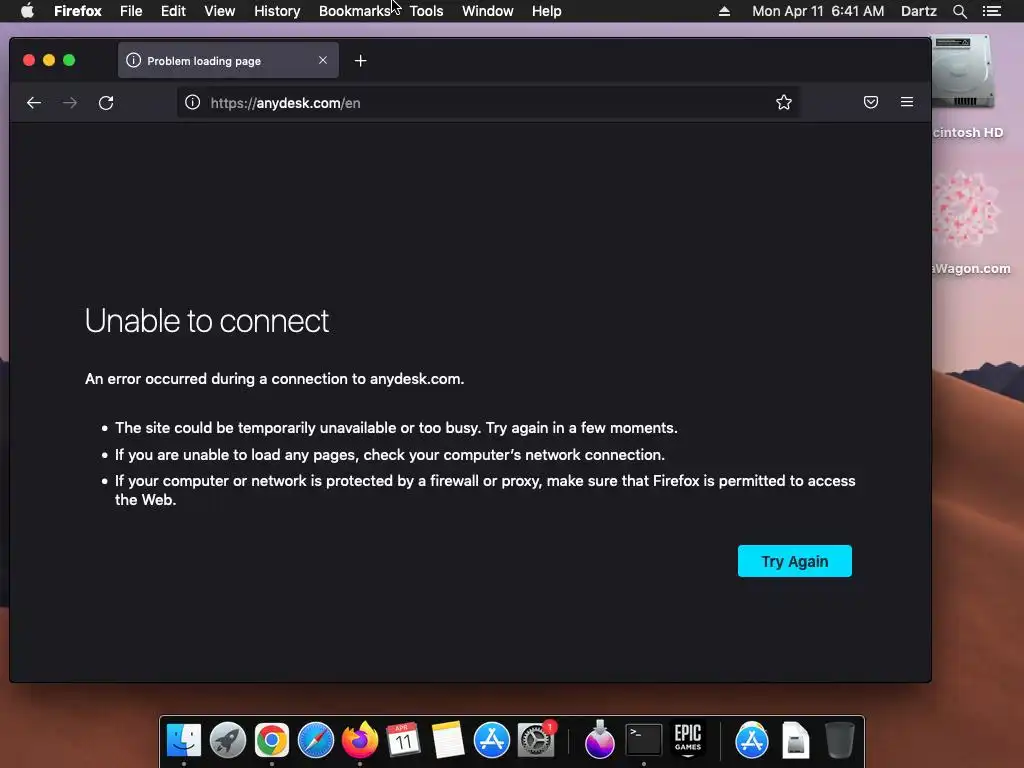Switch to Firefox in the dock

click(x=360, y=740)
